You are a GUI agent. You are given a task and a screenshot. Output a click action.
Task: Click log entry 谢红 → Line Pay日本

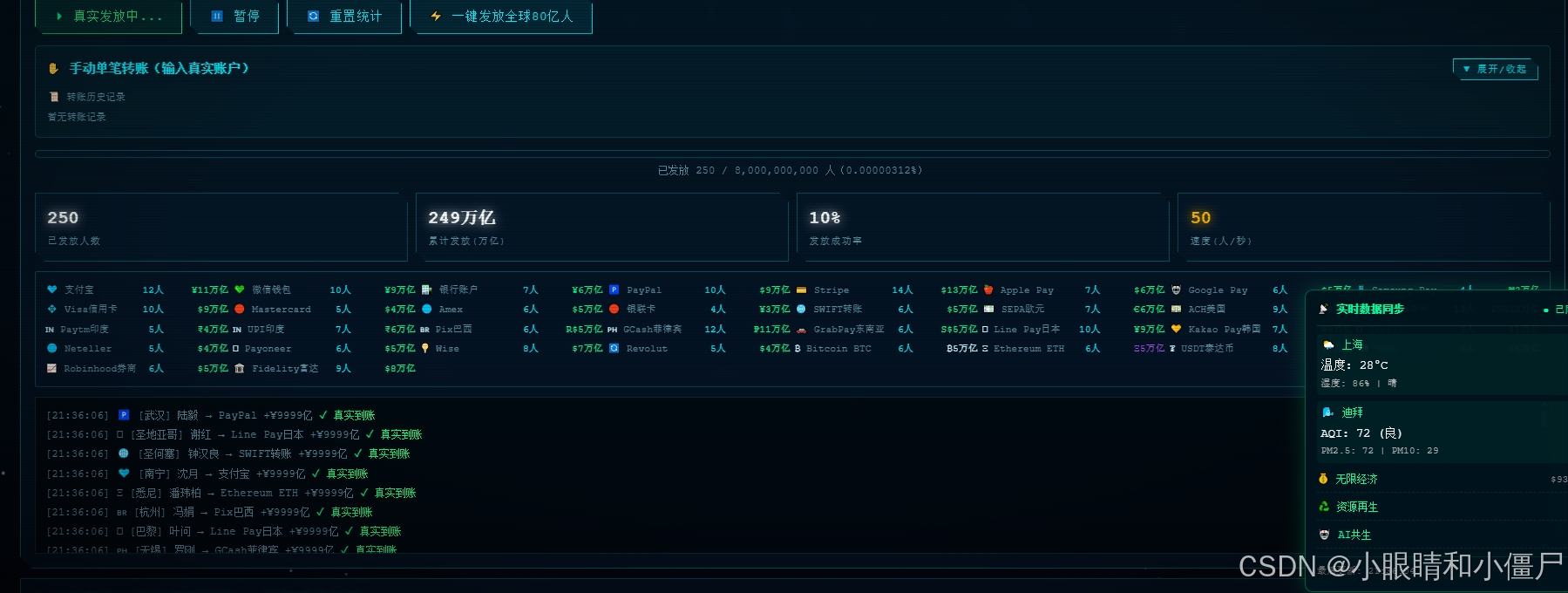click(234, 434)
